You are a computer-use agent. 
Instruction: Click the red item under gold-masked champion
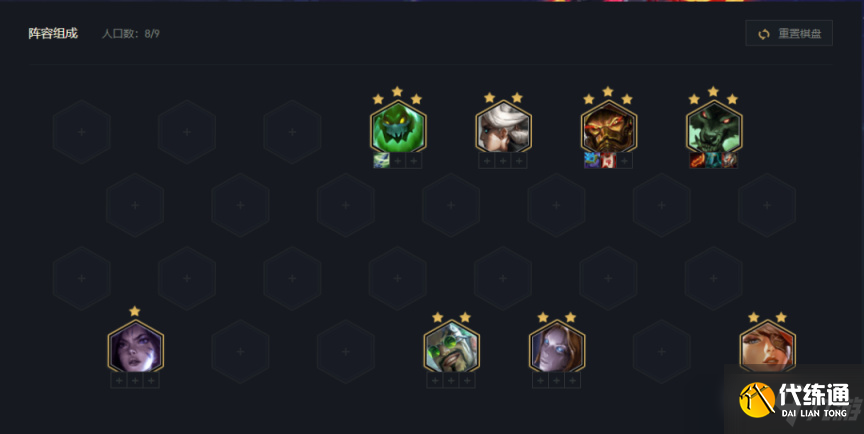[608, 161]
